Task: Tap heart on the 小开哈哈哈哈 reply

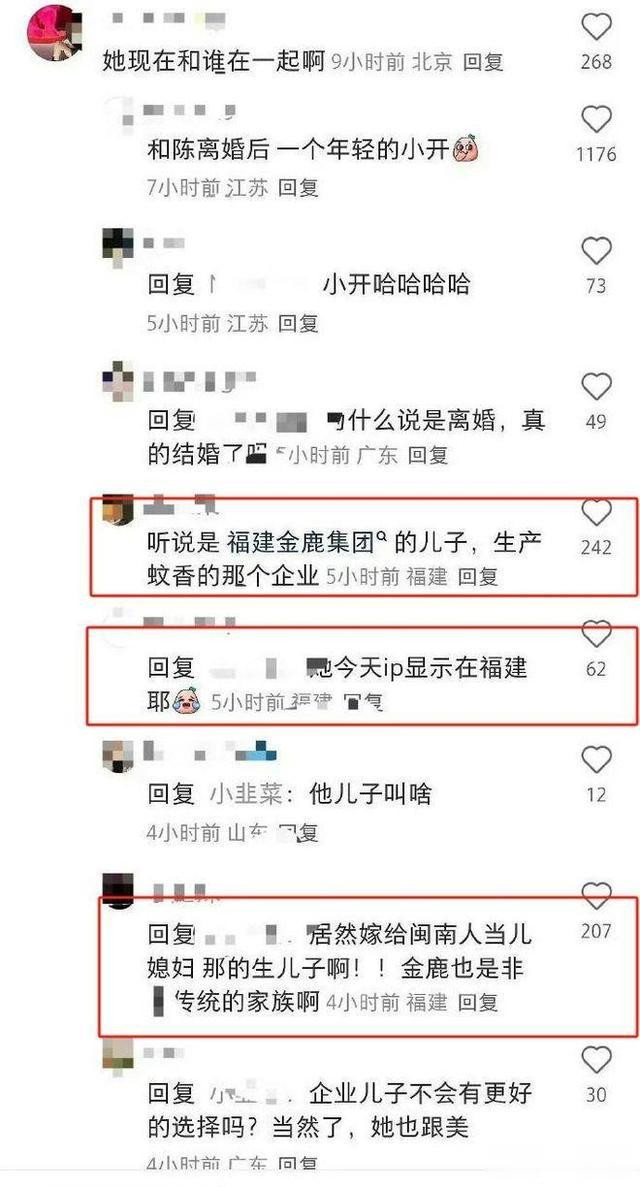Action: click(596, 251)
